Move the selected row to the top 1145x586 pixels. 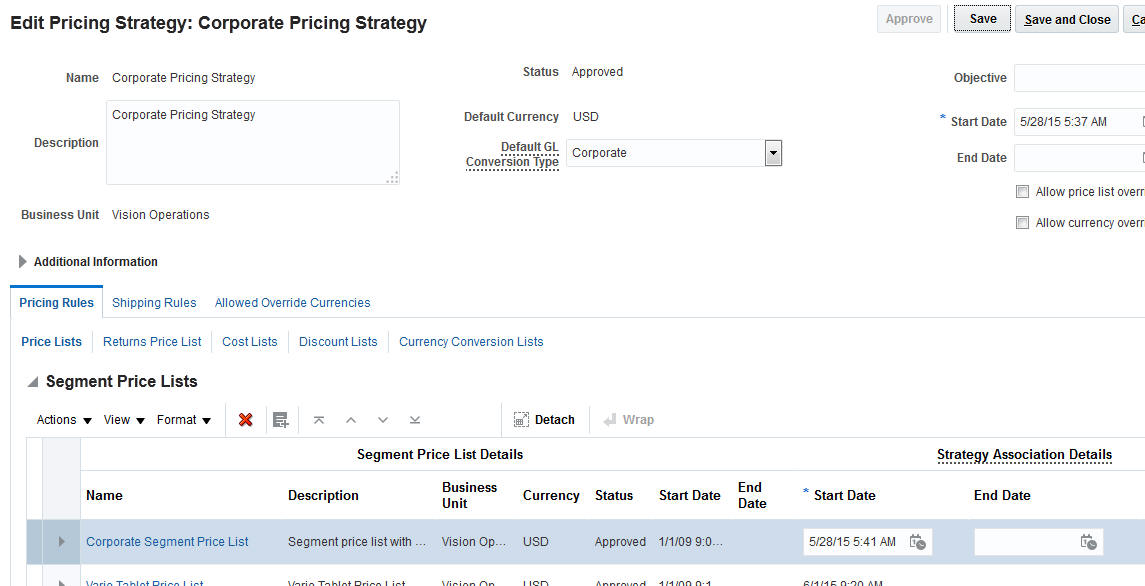[318, 419]
